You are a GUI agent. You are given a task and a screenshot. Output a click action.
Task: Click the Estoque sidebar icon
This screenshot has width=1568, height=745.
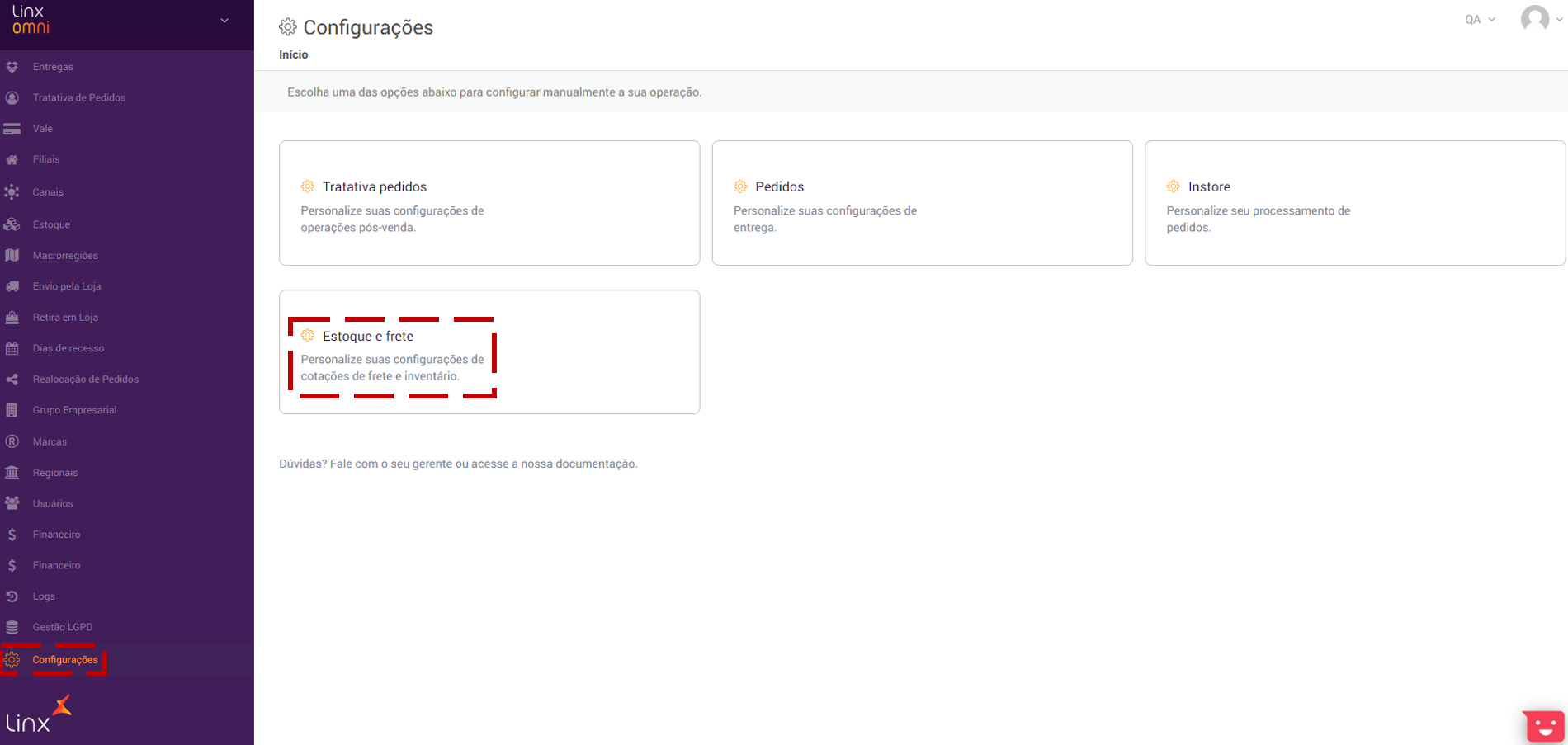[12, 224]
